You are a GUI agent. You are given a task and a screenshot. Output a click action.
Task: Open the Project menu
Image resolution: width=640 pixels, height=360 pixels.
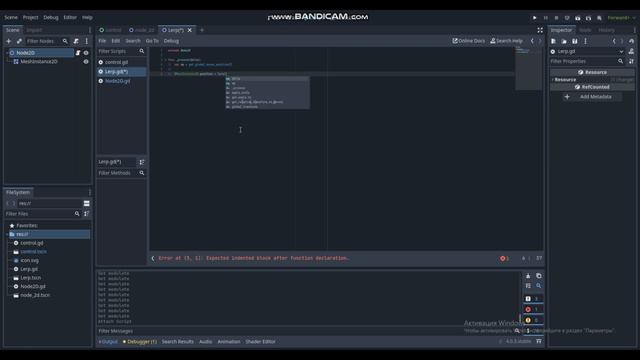(x=31, y=18)
